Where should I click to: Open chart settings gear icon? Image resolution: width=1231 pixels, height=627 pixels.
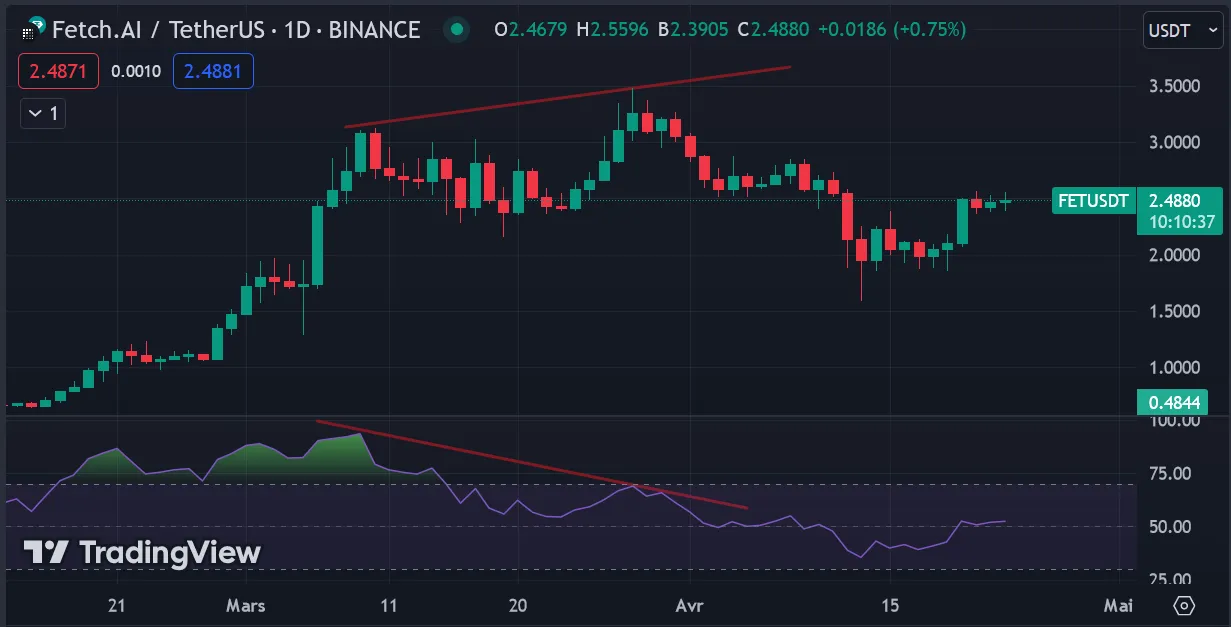point(1185,606)
